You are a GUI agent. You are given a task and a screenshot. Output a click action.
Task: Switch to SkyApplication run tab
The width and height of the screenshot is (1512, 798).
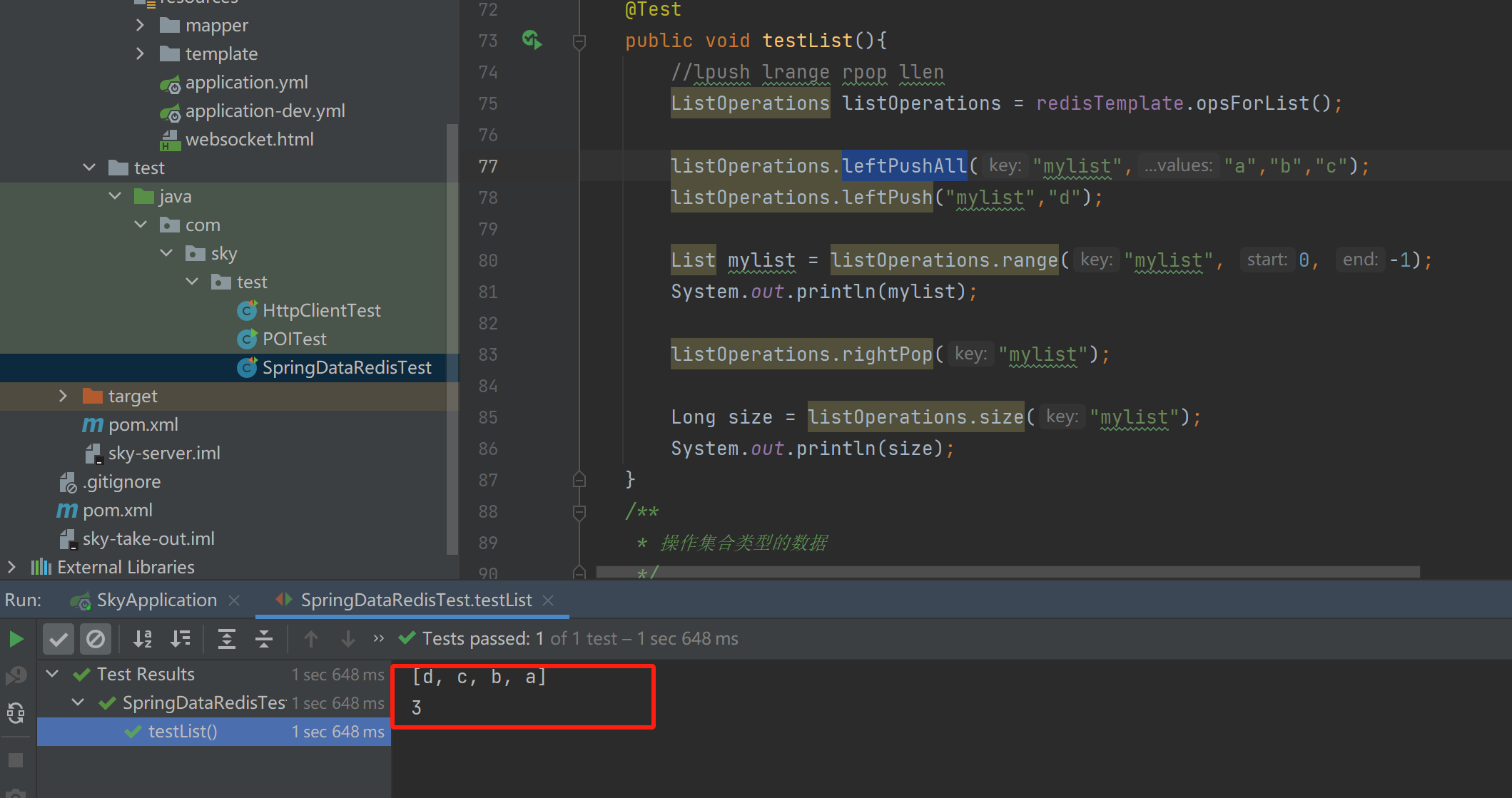coord(156,600)
